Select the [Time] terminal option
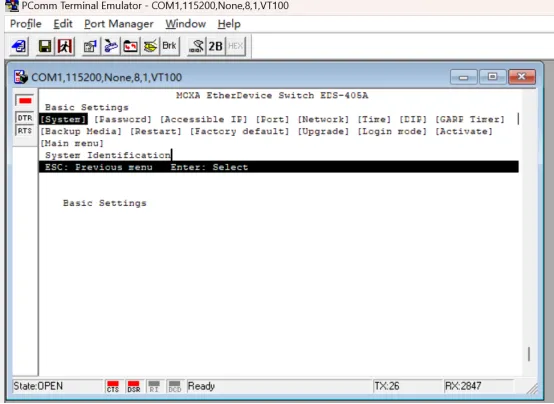 point(374,119)
